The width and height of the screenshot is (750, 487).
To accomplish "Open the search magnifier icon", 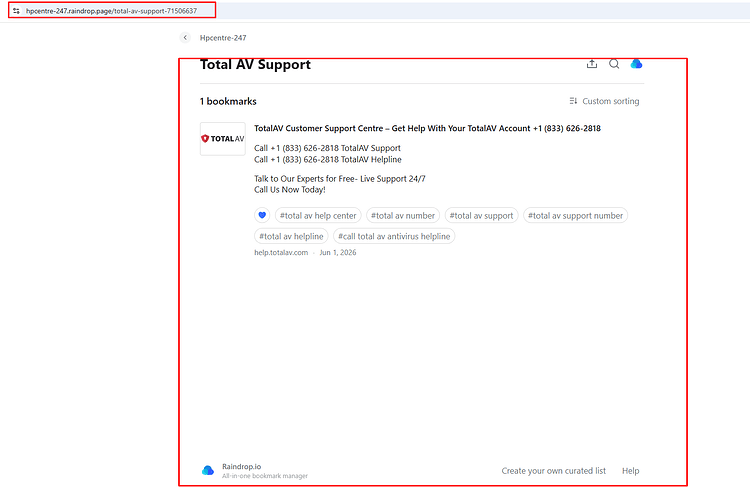I will [x=614, y=64].
